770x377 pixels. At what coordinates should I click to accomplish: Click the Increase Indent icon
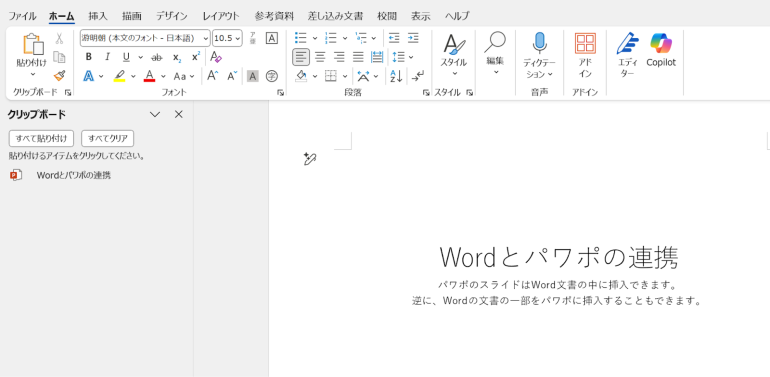coord(413,38)
